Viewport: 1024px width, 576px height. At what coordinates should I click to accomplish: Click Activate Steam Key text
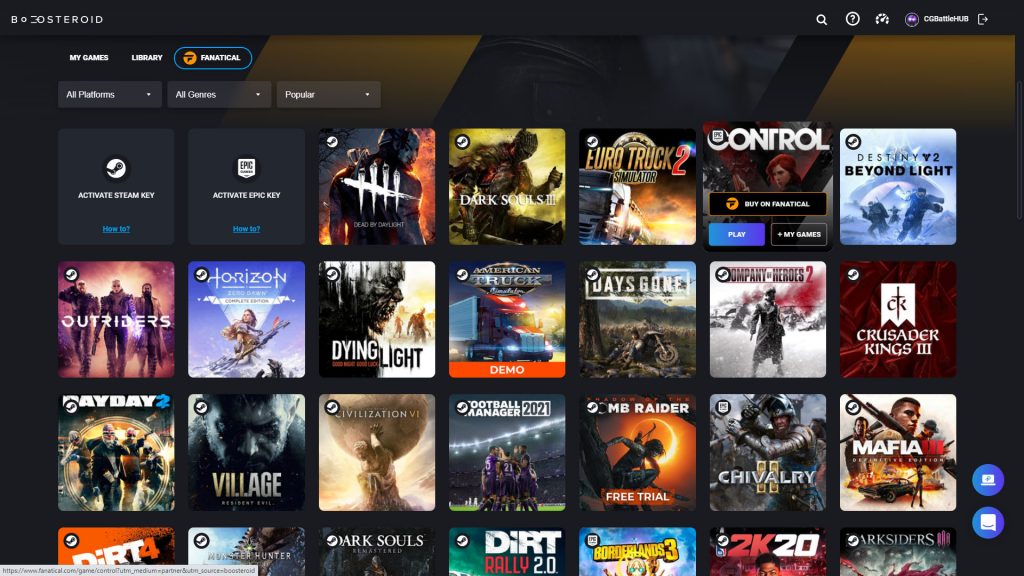click(x=116, y=195)
